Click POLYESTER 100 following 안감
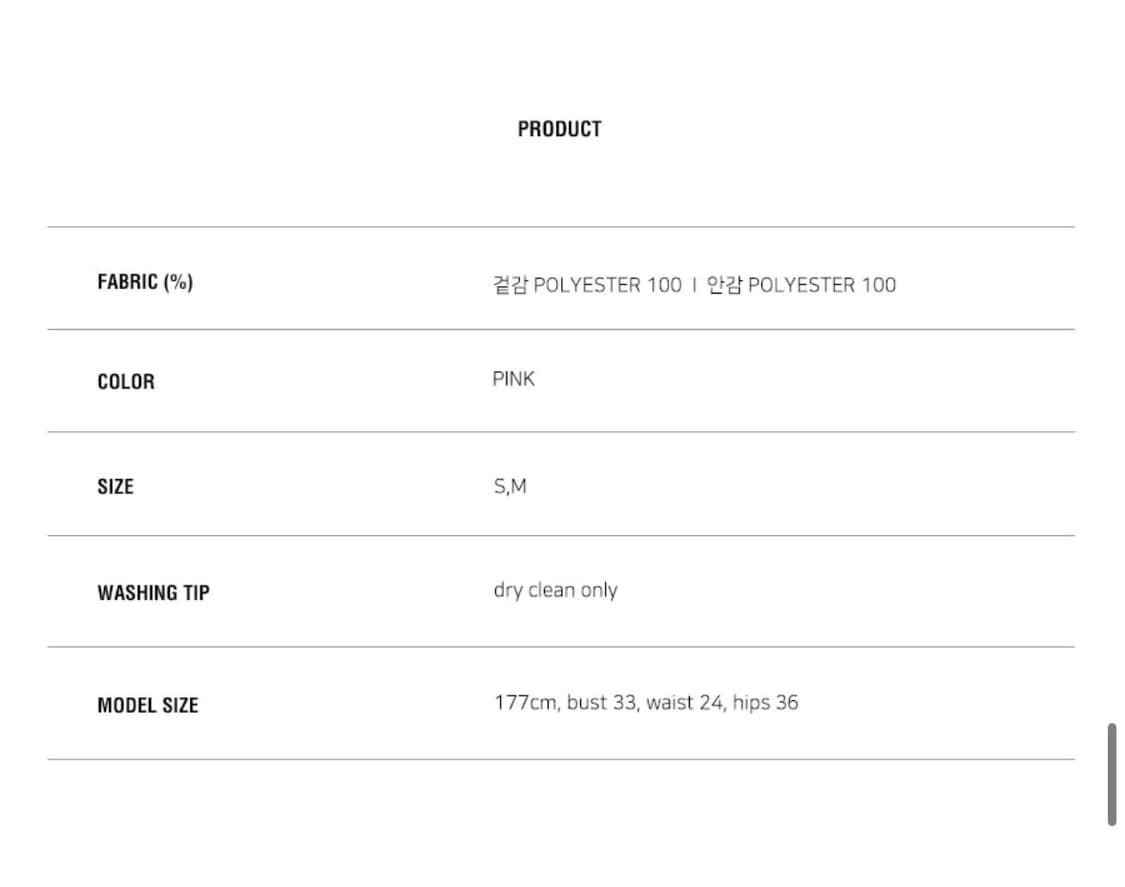This screenshot has width=1125, height=887. coord(821,285)
